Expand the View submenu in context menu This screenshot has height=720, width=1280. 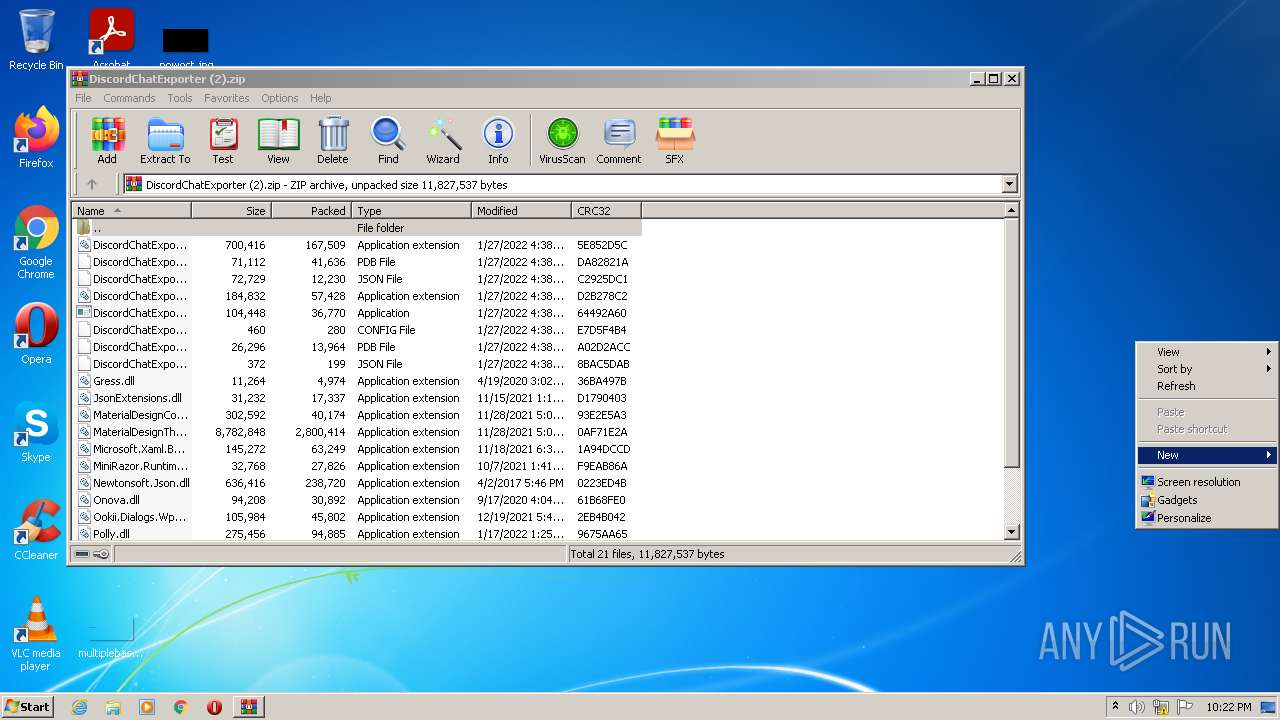(1207, 352)
